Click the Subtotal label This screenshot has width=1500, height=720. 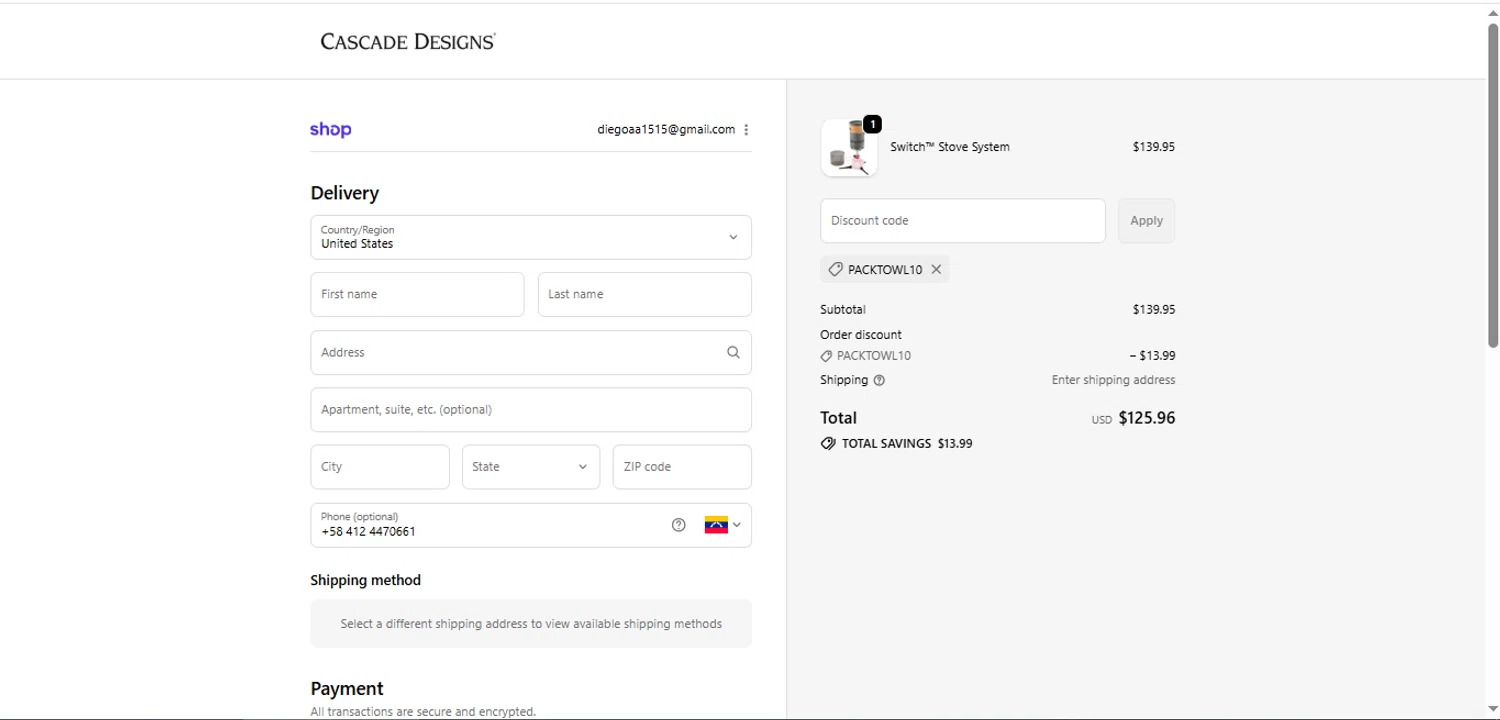(843, 310)
